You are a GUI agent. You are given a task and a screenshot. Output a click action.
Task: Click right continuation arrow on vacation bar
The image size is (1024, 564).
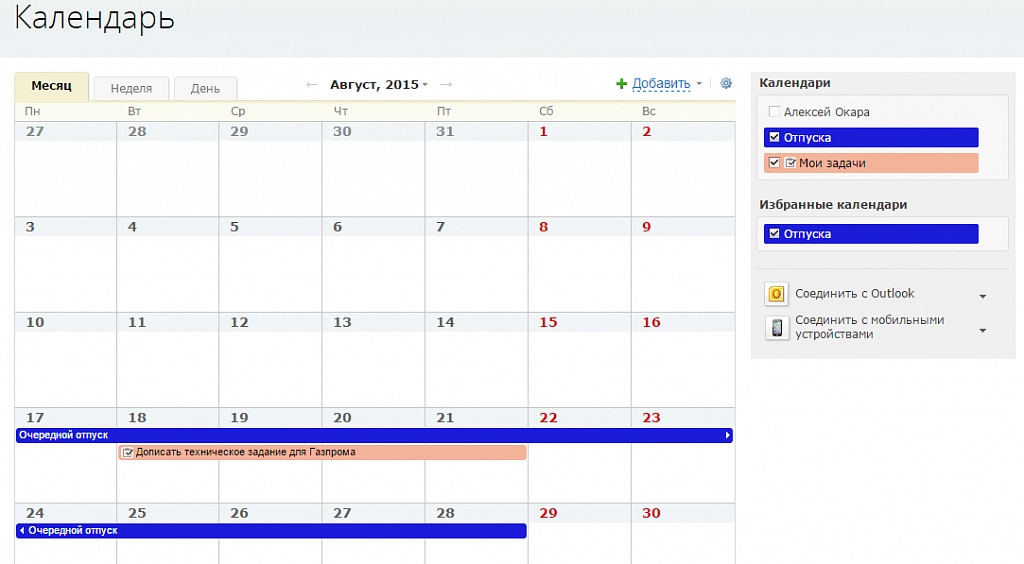[727, 436]
